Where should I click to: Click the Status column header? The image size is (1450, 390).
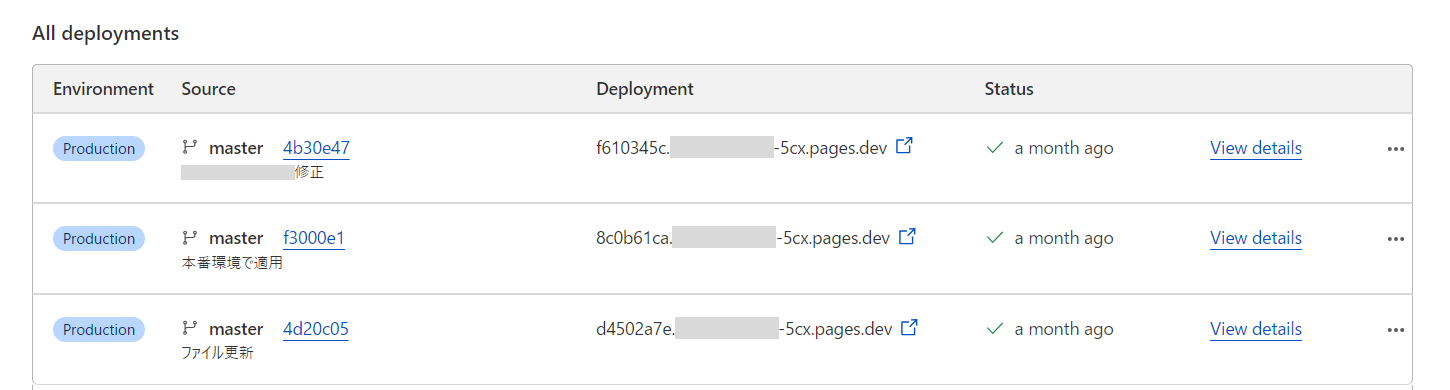pos(1009,89)
